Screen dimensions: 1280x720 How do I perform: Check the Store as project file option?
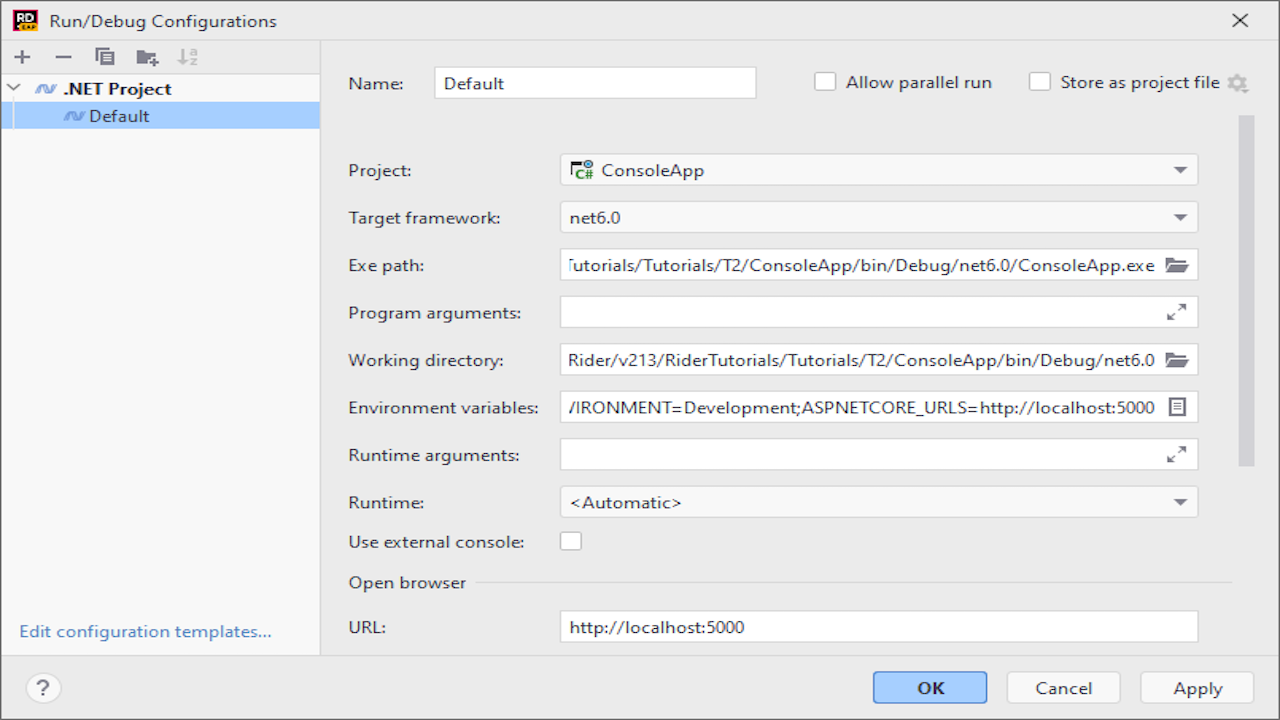[x=1041, y=82]
